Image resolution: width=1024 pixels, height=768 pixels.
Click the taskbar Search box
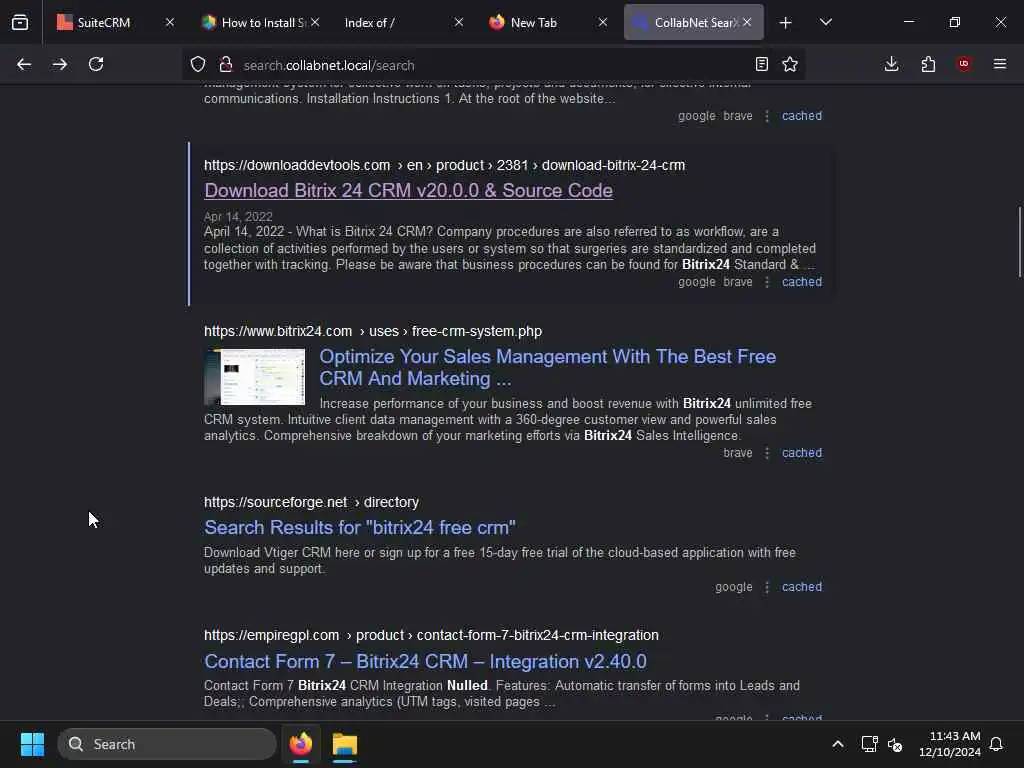tap(167, 744)
